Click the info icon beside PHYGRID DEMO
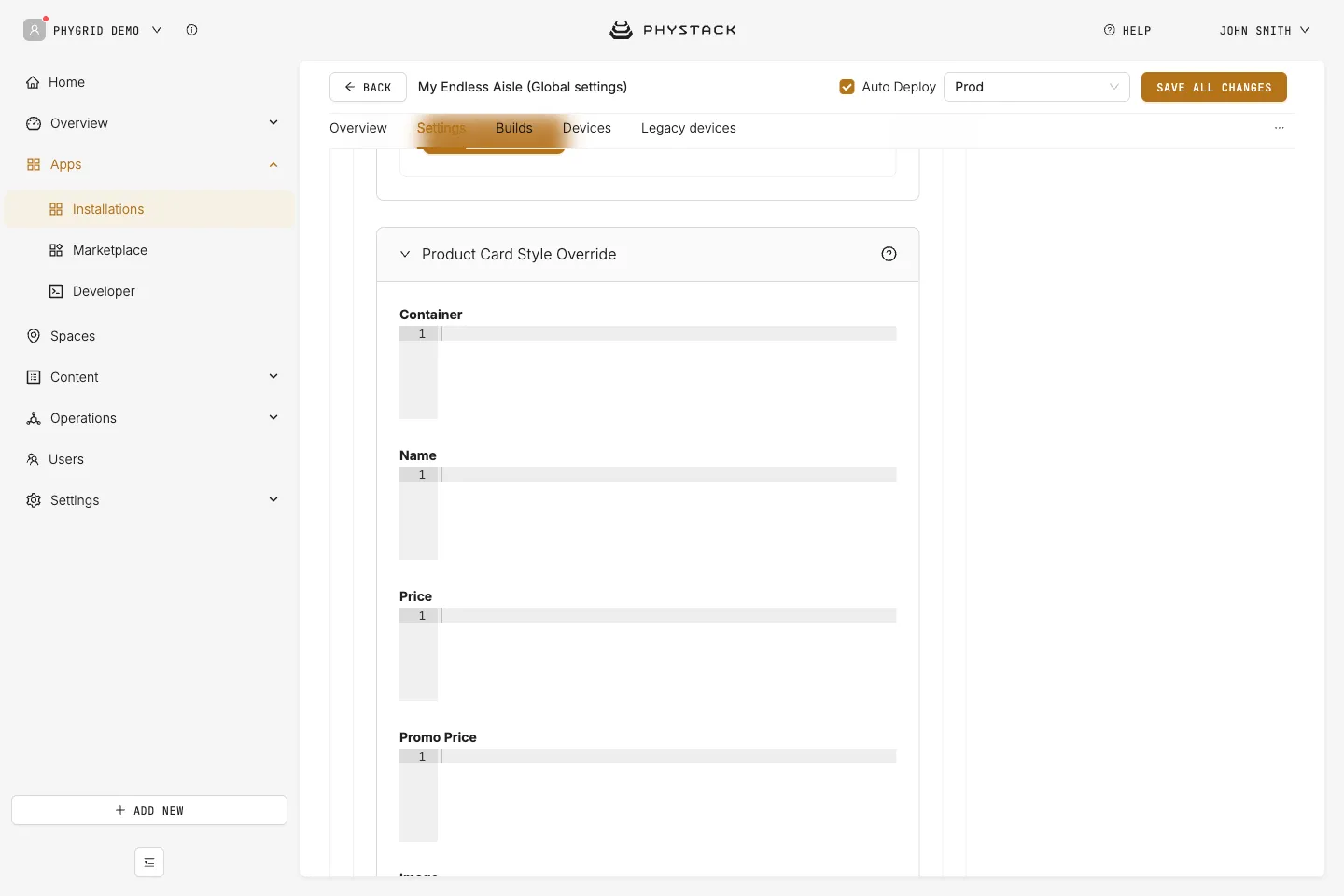Viewport: 1344px width, 896px height. click(191, 30)
